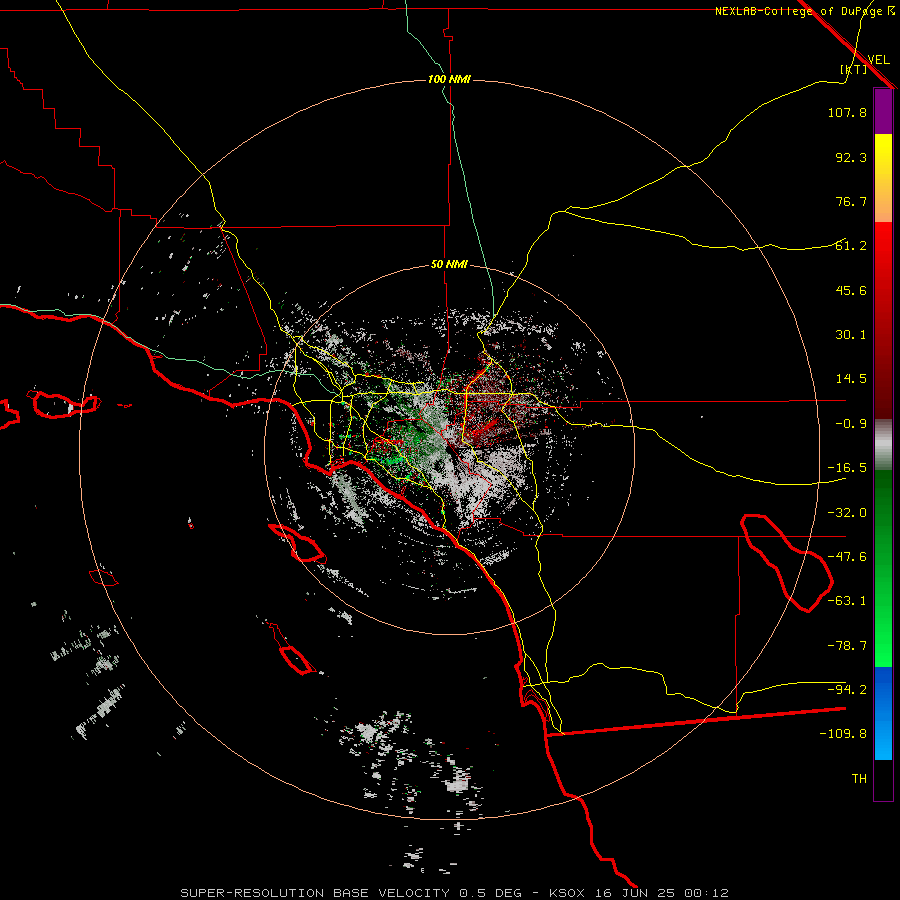Select the 45.6 scale value

pos(851,290)
